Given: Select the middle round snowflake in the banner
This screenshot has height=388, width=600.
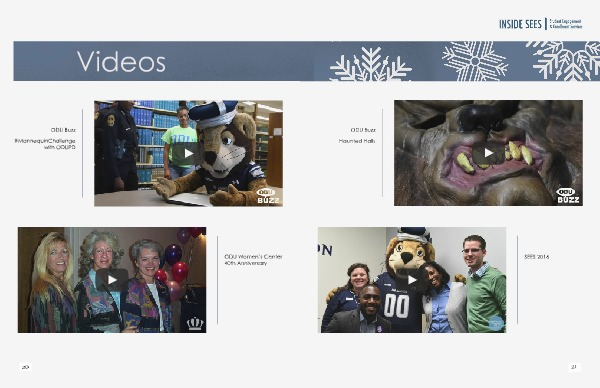Looking at the screenshot, I should 475,61.
